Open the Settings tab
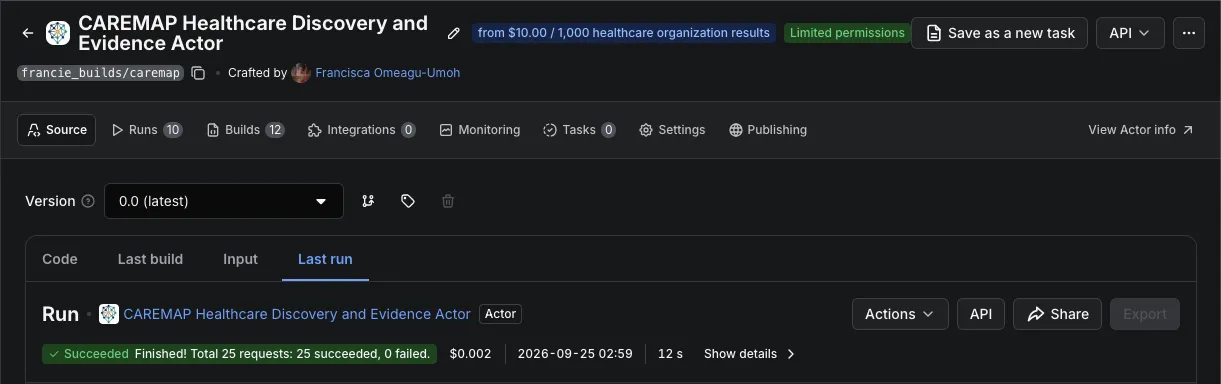1221x384 pixels. [x=672, y=130]
